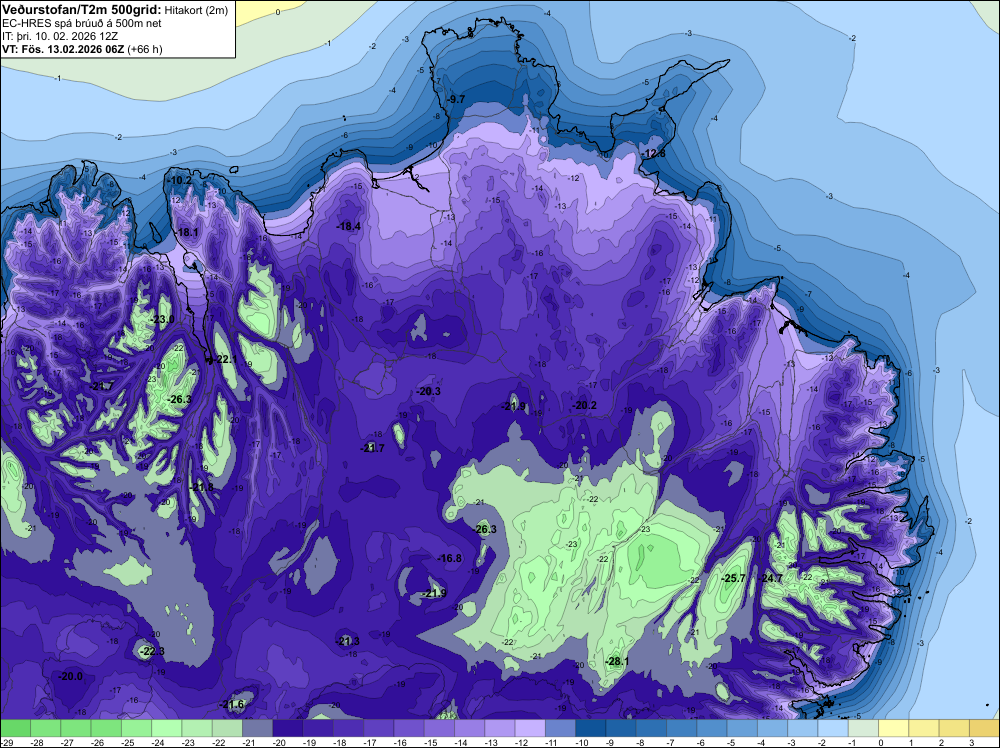Select the -21 gray-blue legend swatch

pyautogui.click(x=257, y=728)
